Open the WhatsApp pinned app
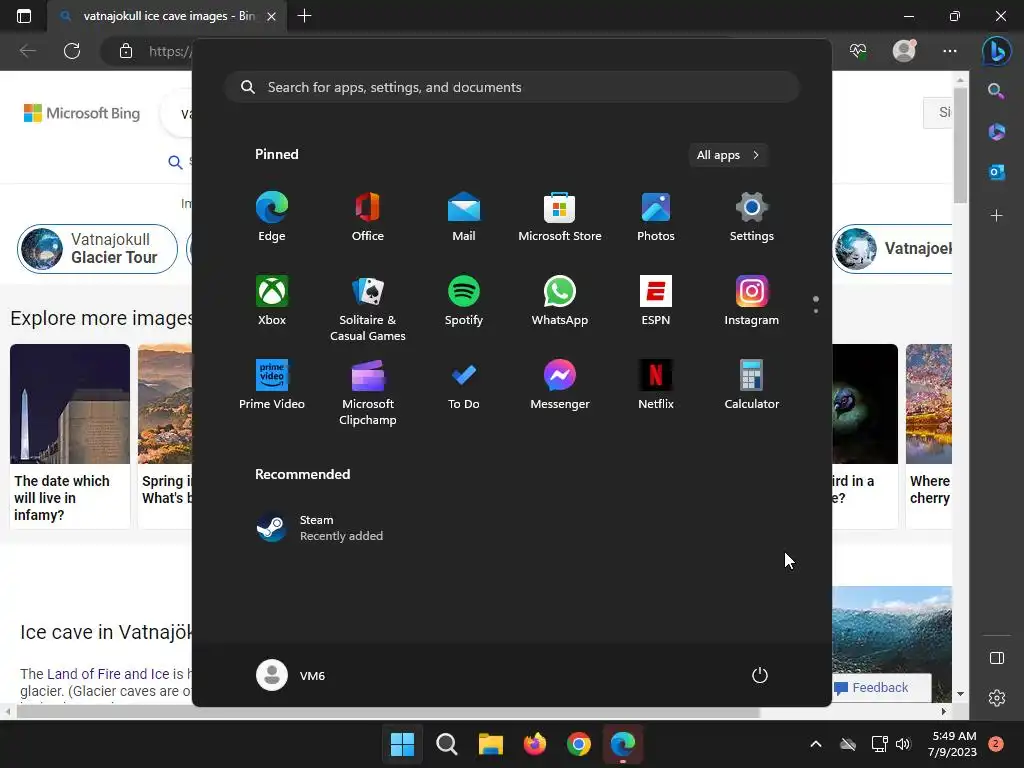Screen dimensions: 1024x768 click(560, 301)
